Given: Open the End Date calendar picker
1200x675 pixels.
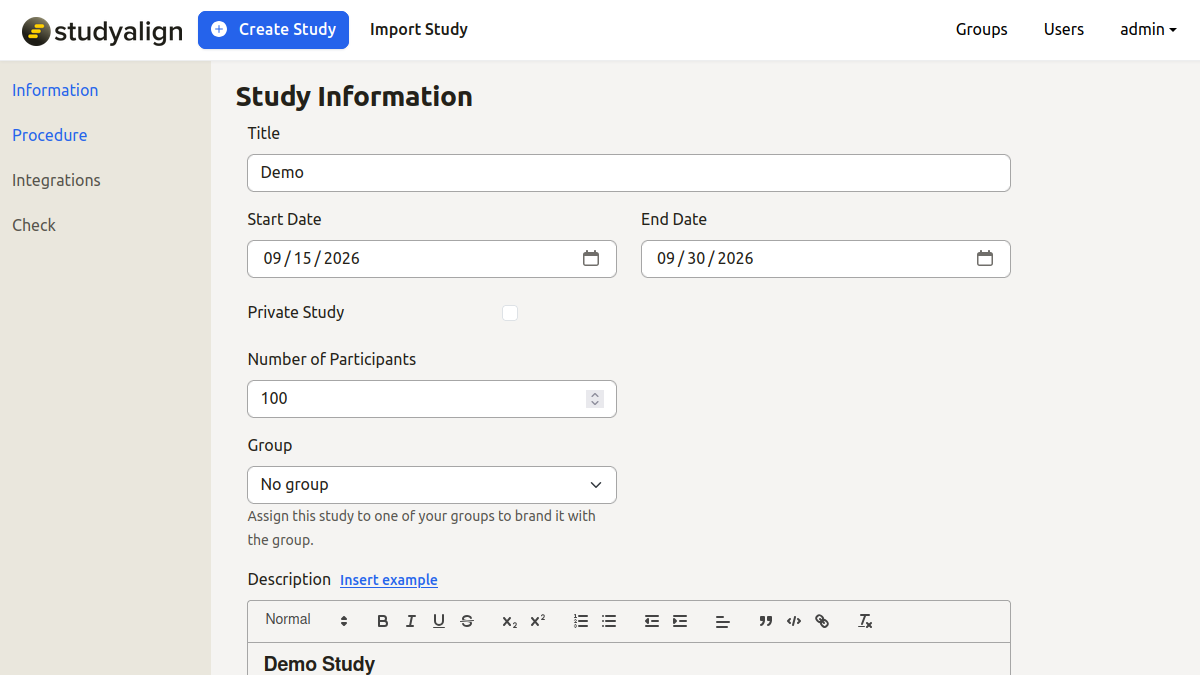Looking at the screenshot, I should click(x=985, y=259).
